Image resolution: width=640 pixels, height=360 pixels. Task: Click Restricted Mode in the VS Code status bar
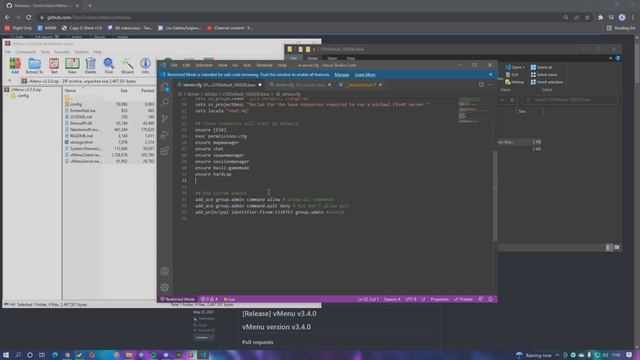point(178,299)
